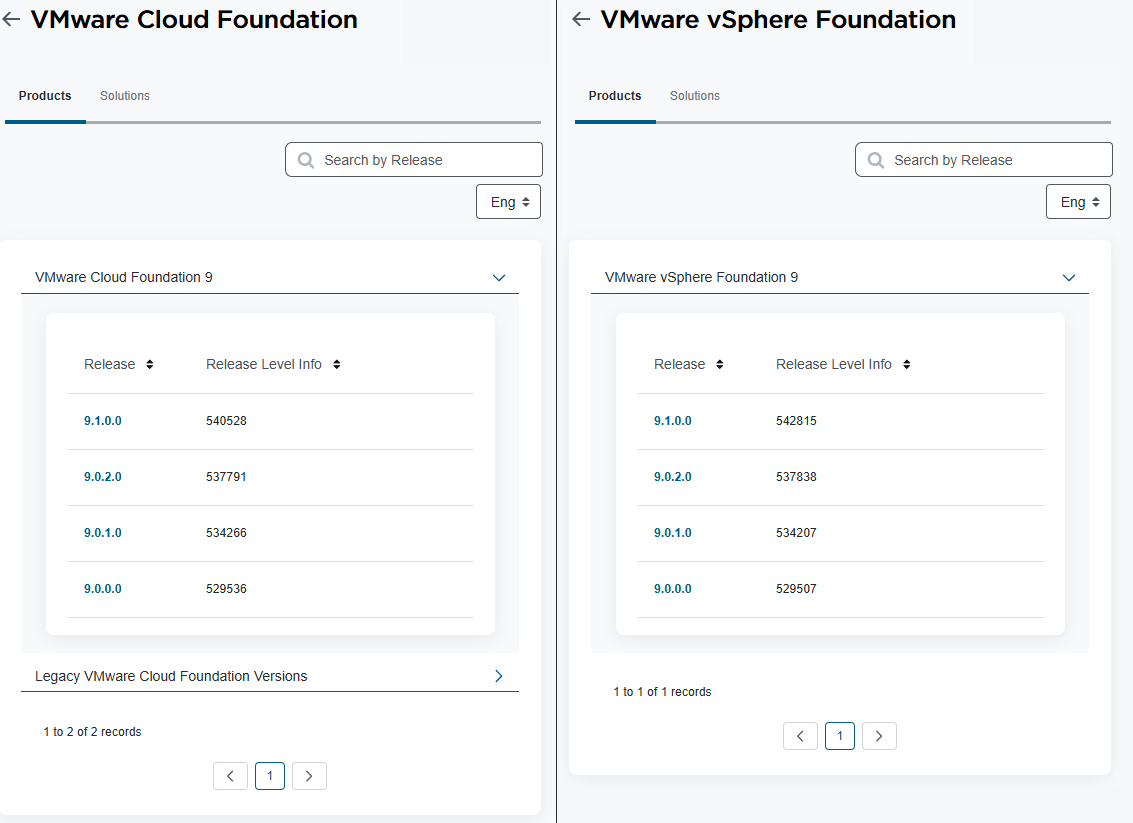Click page 1 button in Cloud Foundation pager
Image resolution: width=1133 pixels, height=823 pixels.
[x=270, y=776]
